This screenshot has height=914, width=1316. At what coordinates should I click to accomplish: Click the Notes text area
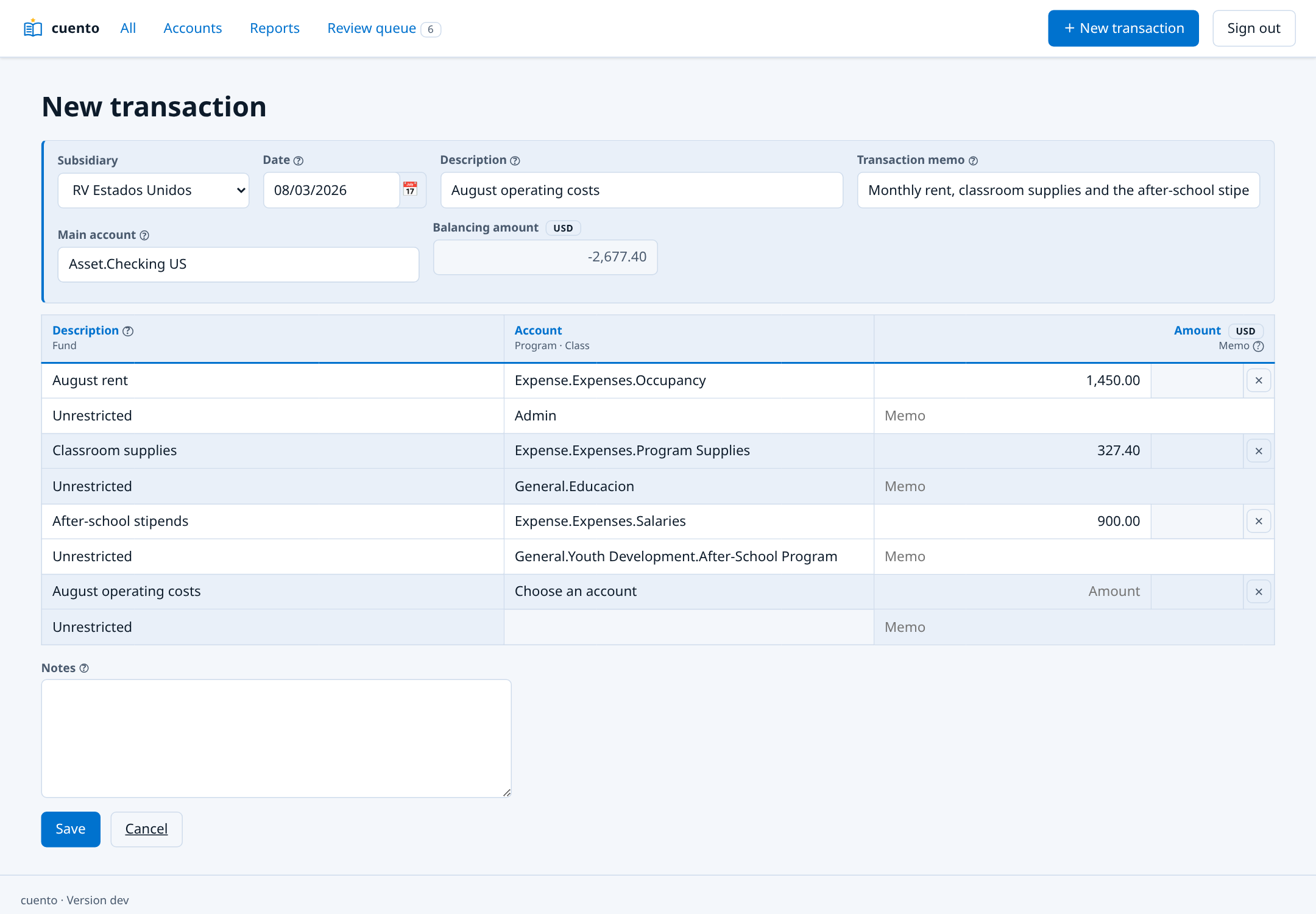click(x=277, y=739)
